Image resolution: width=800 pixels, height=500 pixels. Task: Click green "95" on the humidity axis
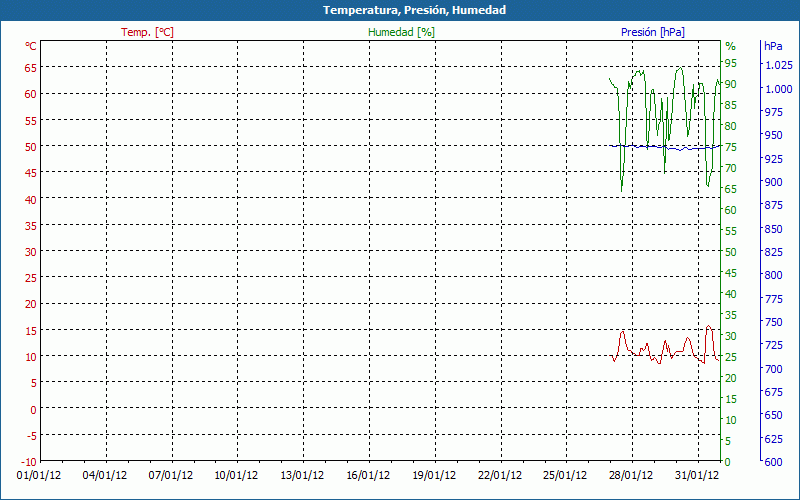coord(731,63)
